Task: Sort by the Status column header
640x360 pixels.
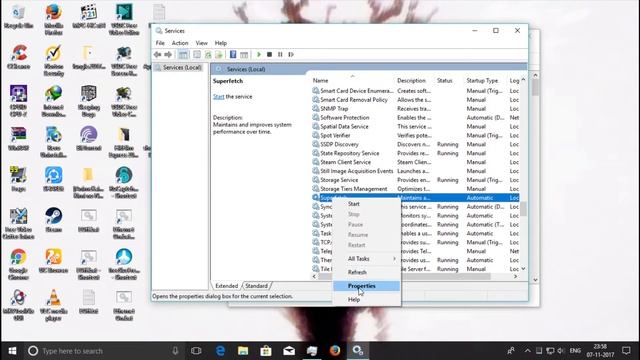Action: [444, 80]
